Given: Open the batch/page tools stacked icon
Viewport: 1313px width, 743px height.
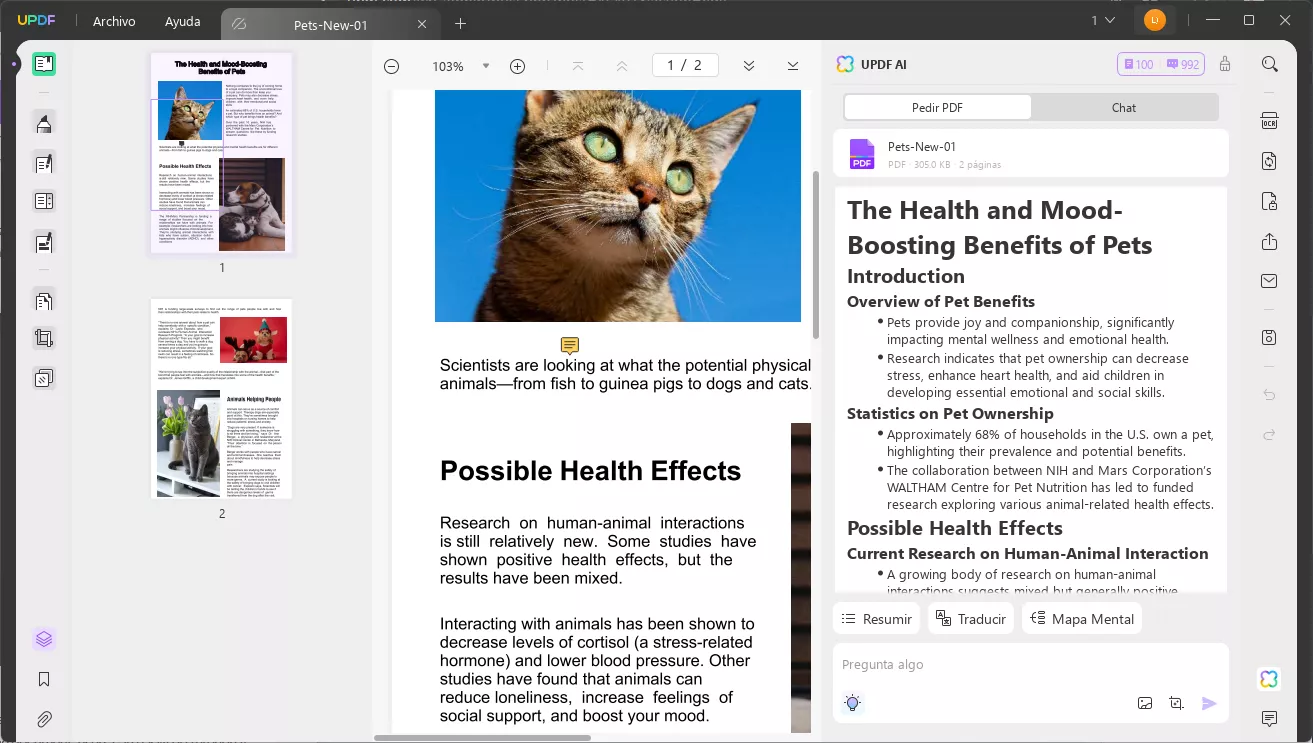Looking at the screenshot, I should click(x=44, y=378).
